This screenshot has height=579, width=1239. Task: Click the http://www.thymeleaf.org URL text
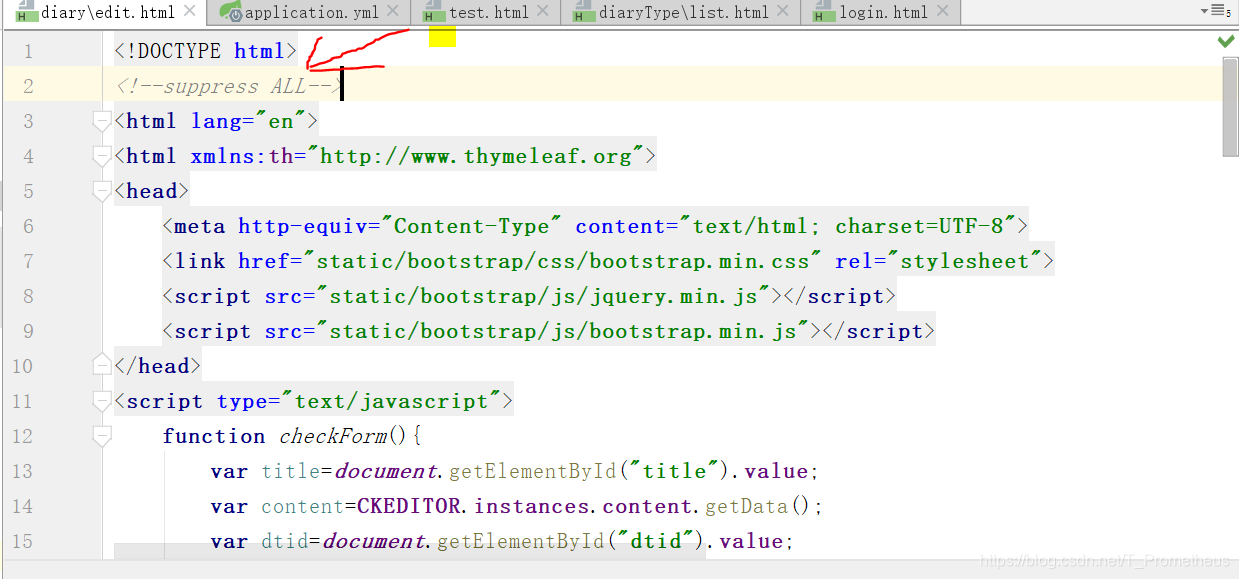pos(476,156)
